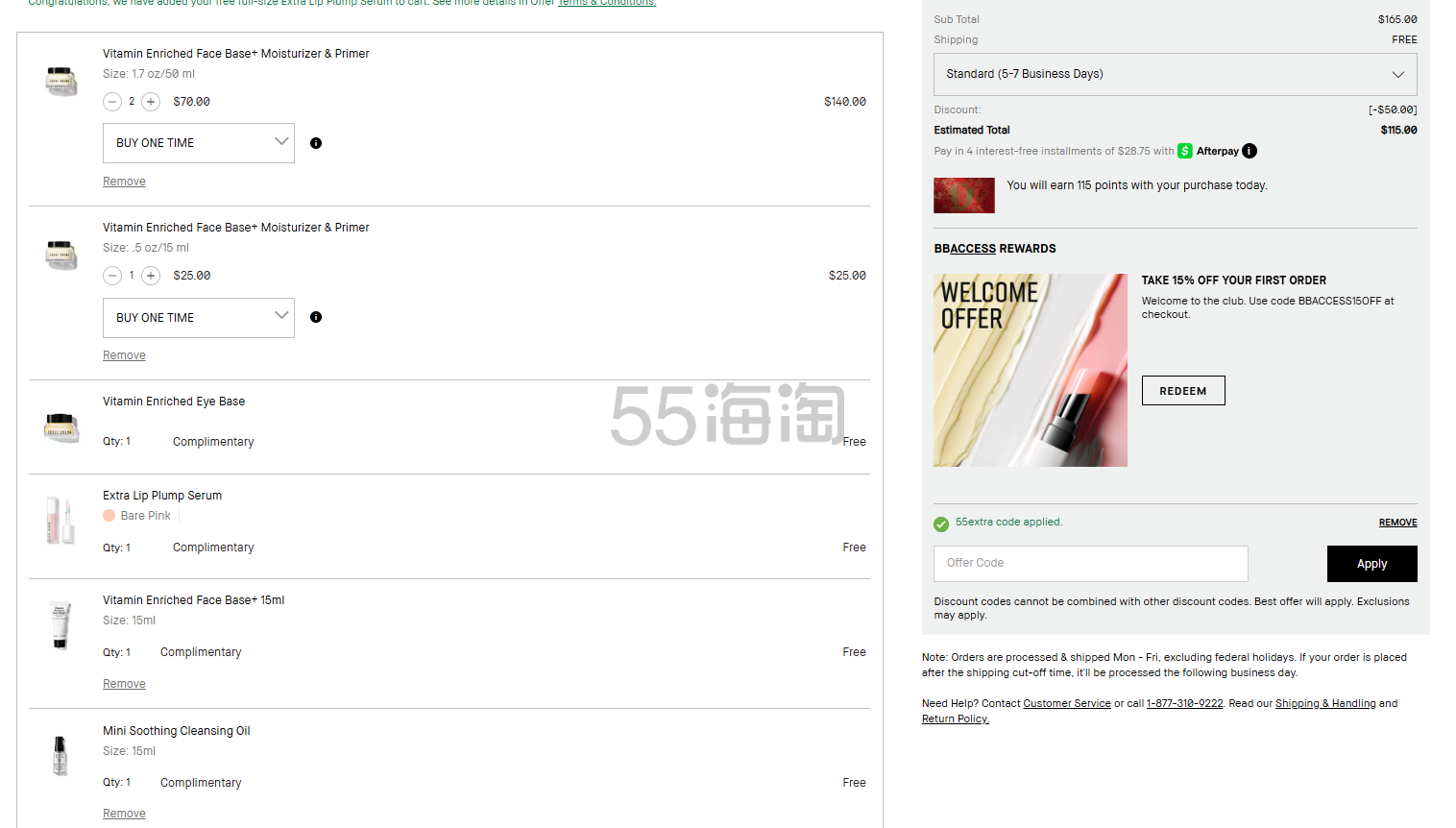Click the Discount amount [-$50.00]
The width and height of the screenshot is (1456, 828).
(x=1393, y=110)
